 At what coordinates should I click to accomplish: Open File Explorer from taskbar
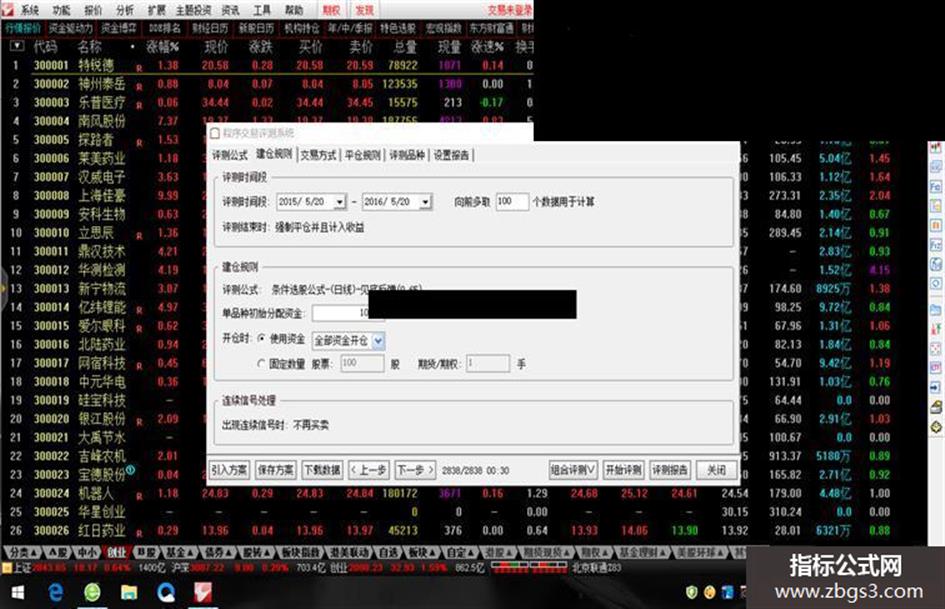129,593
